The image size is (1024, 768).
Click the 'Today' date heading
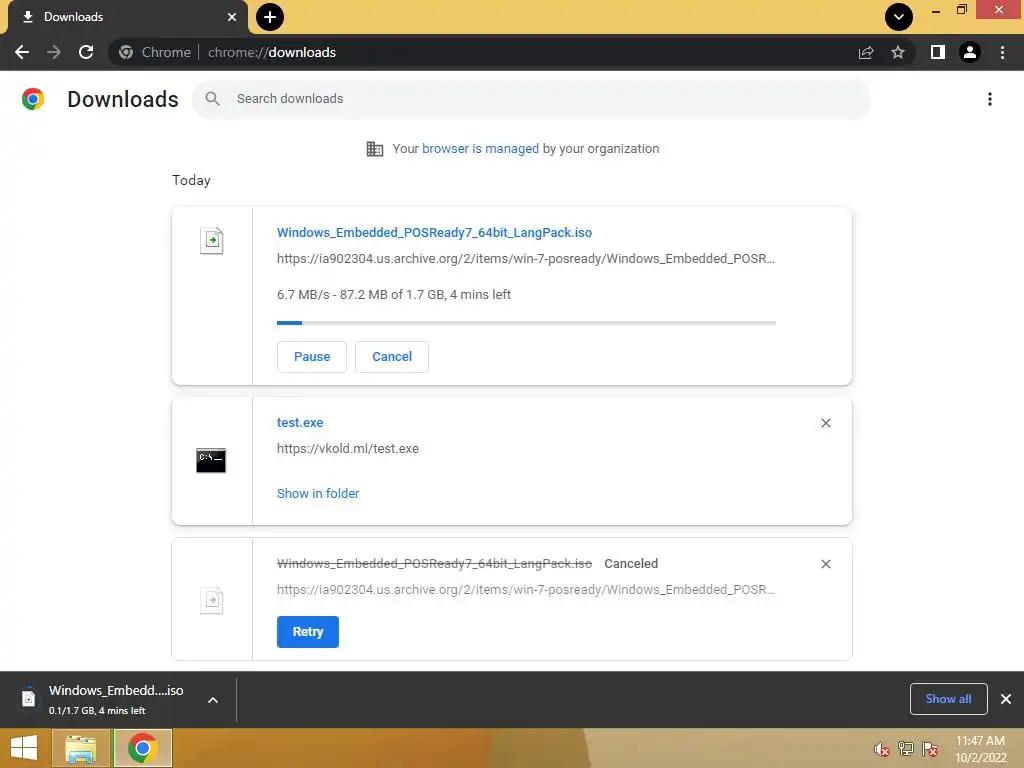click(191, 180)
